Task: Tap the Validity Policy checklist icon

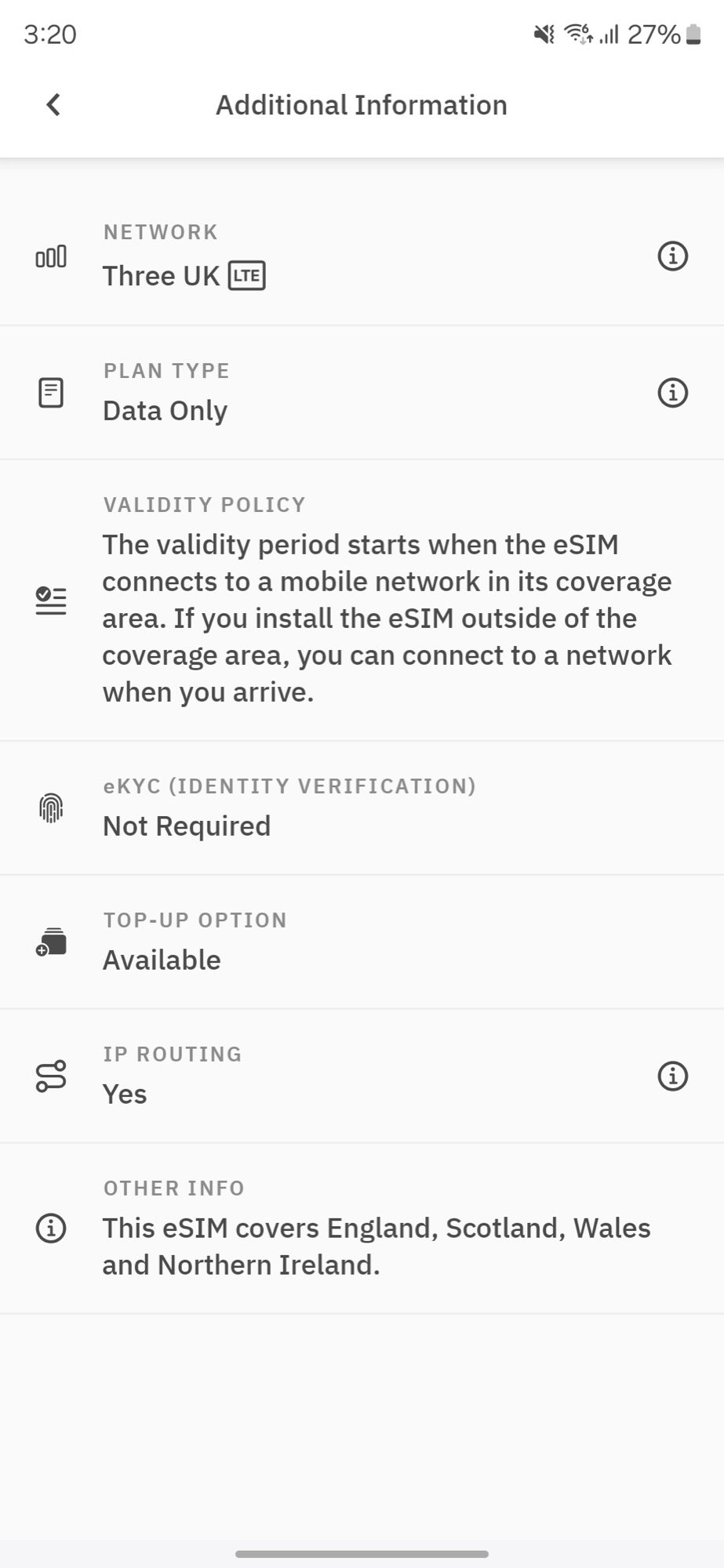Action: (51, 601)
